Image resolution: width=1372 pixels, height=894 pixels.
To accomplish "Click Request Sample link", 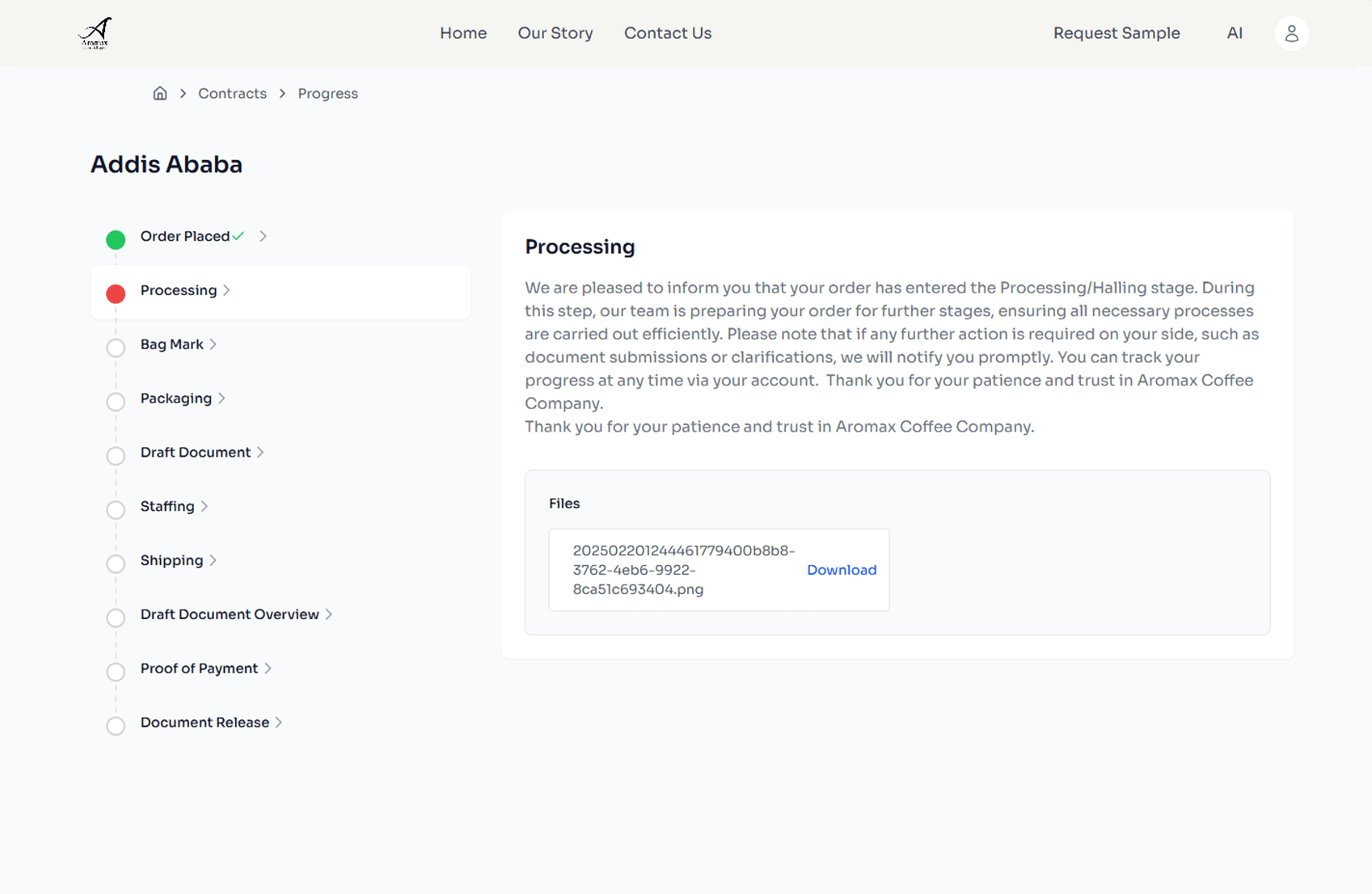I will pyautogui.click(x=1116, y=33).
